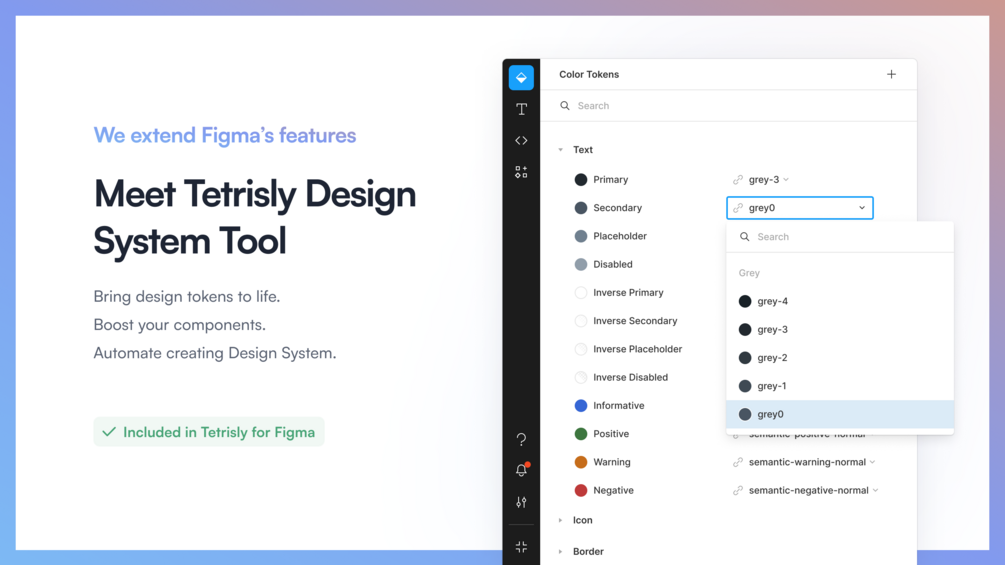Add a new color token with plus
This screenshot has width=1005, height=565.
click(891, 74)
